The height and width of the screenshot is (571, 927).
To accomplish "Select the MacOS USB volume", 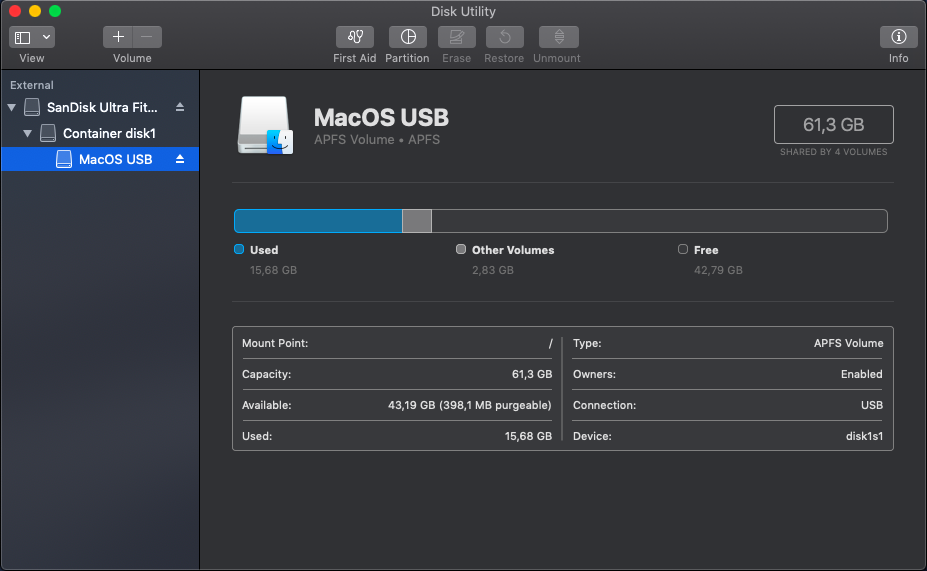I will click(115, 159).
